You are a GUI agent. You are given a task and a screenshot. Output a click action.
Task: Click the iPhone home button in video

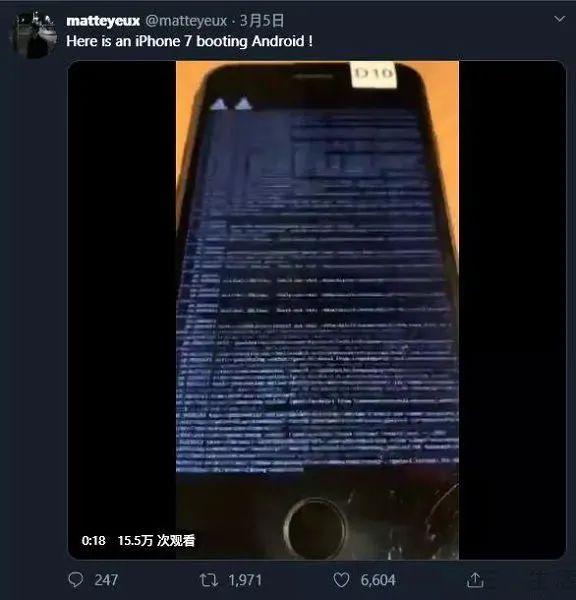click(x=315, y=529)
